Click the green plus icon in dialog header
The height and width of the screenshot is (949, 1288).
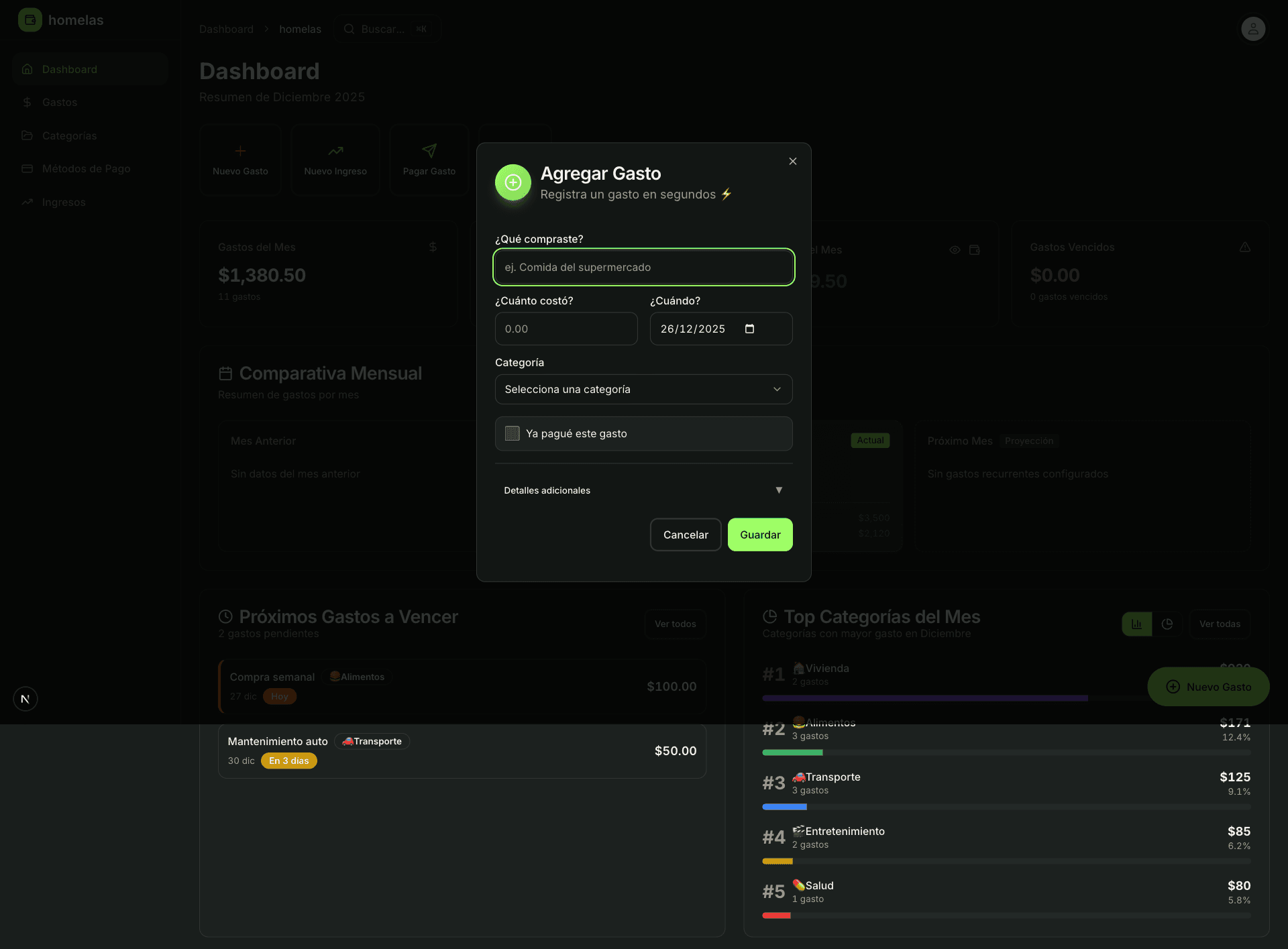[x=513, y=182]
